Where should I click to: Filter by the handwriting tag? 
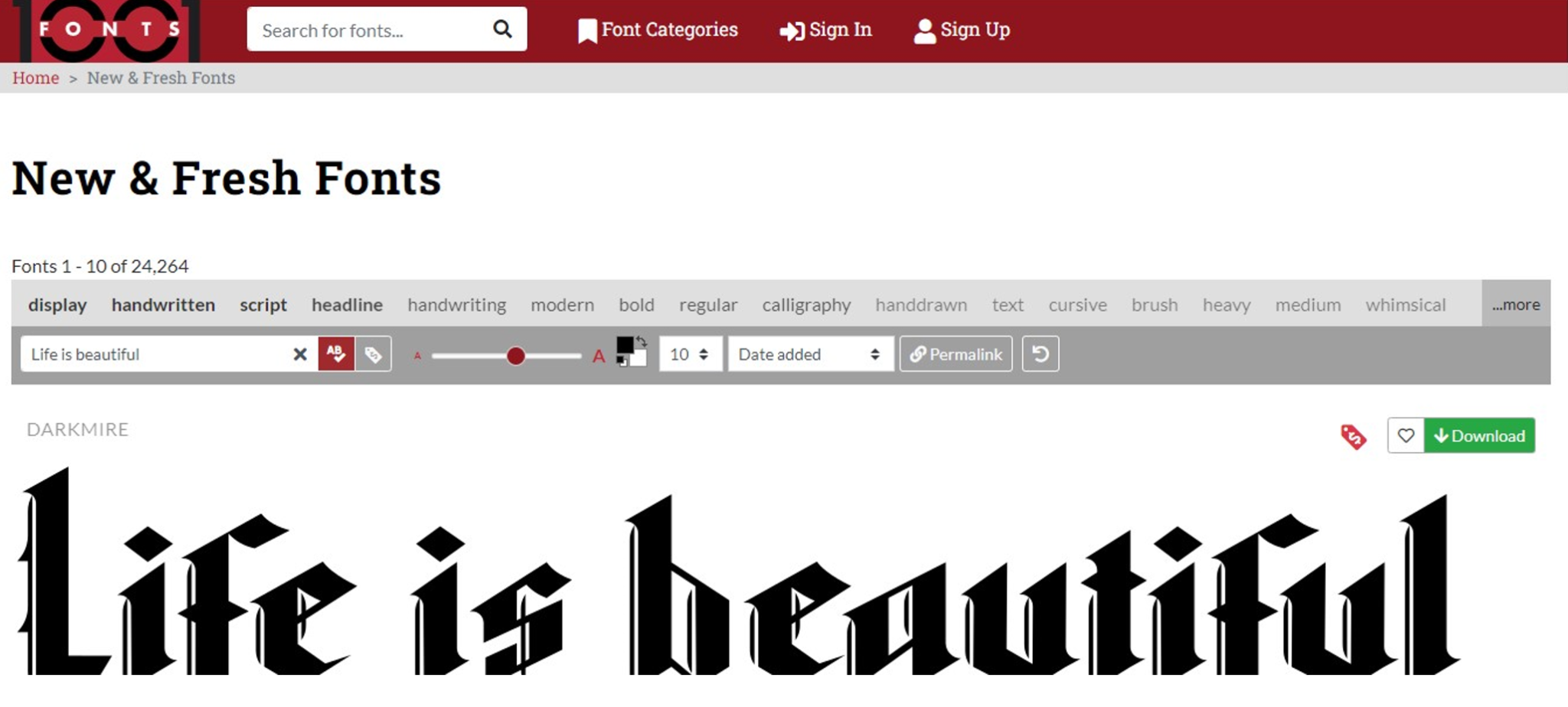point(457,305)
